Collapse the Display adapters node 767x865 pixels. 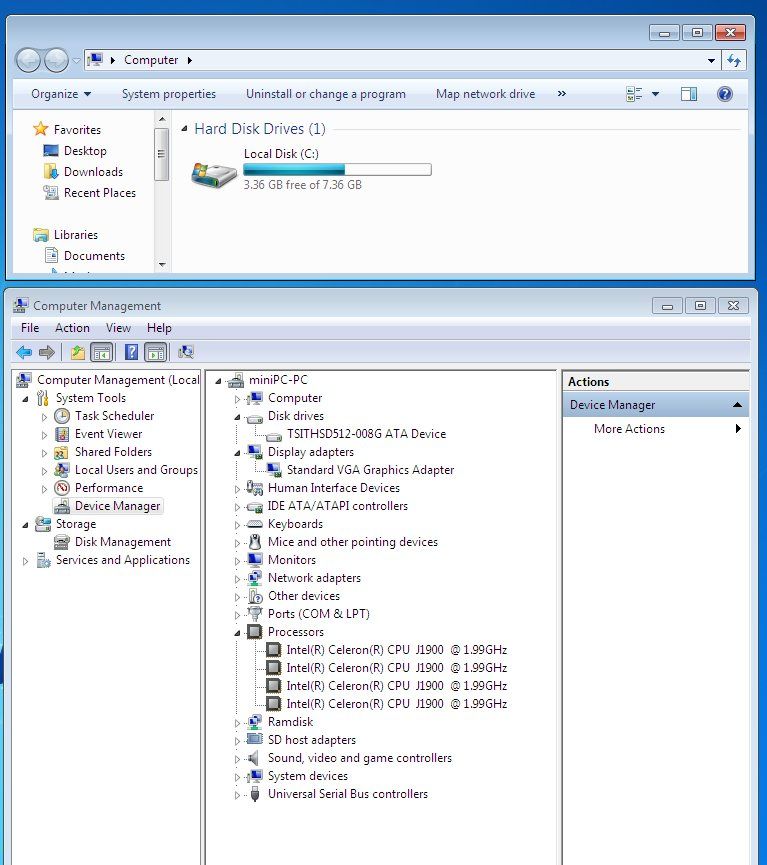click(237, 453)
